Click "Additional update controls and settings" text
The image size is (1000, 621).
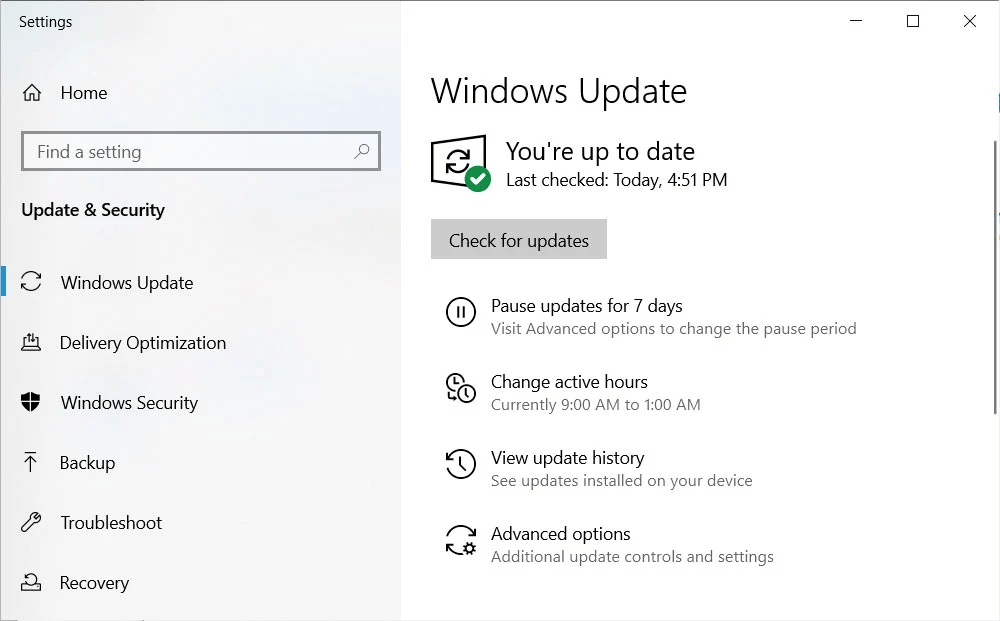[632, 557]
